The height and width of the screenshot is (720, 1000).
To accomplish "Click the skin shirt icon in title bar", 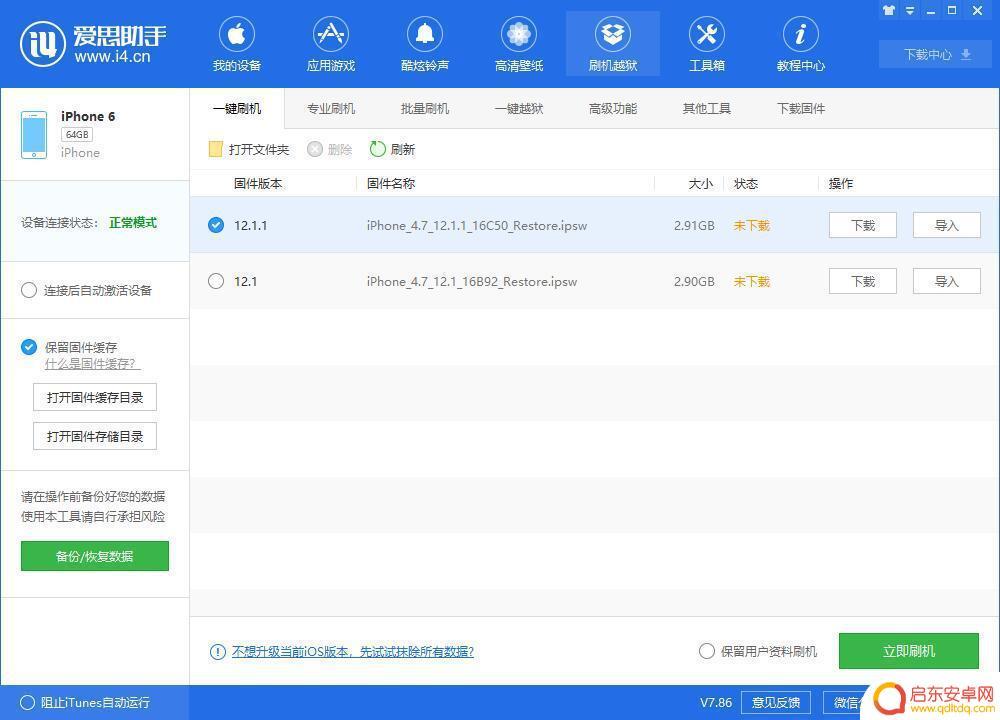I will (888, 10).
